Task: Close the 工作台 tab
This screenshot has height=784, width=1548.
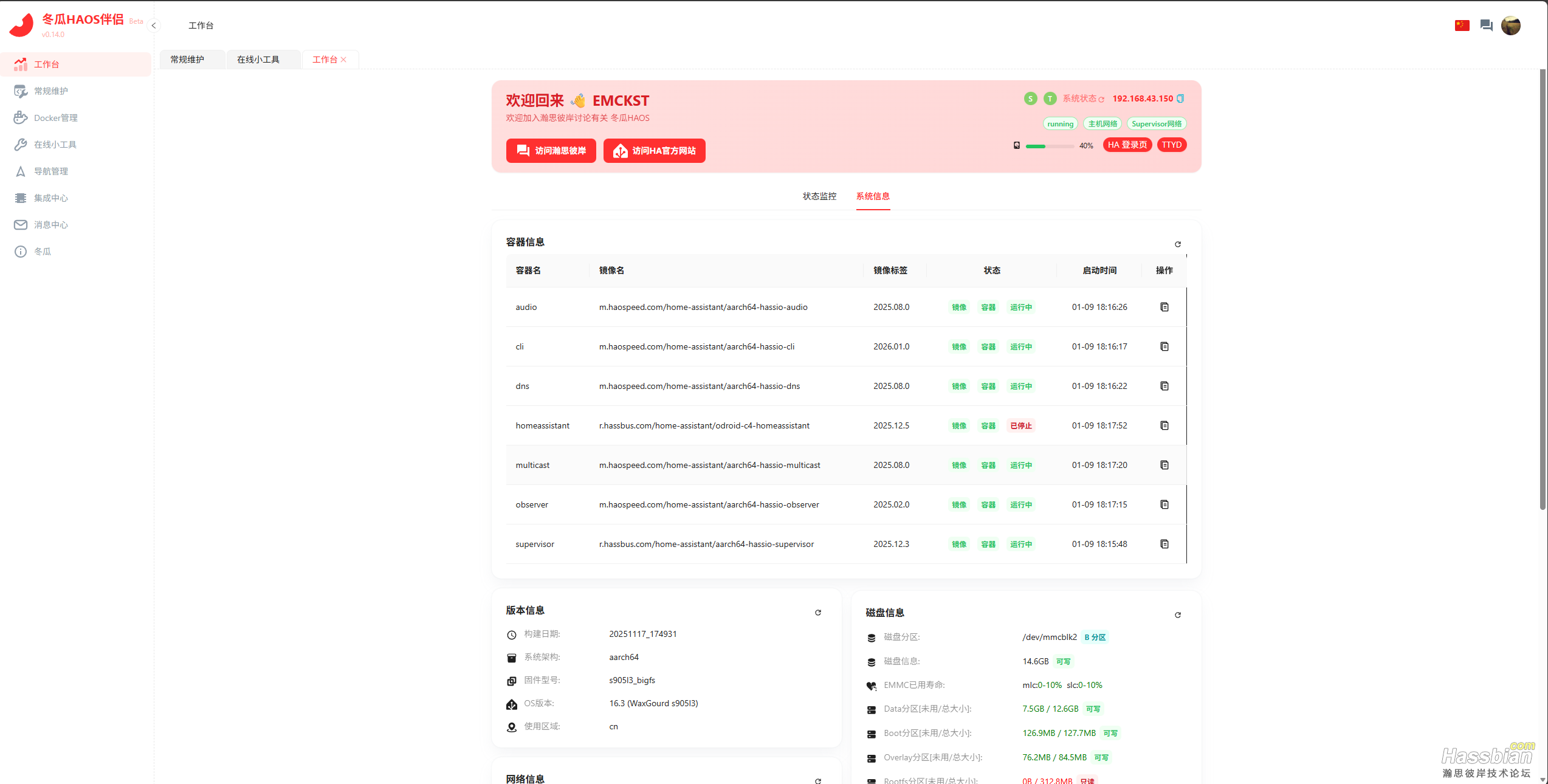Action: pos(343,60)
